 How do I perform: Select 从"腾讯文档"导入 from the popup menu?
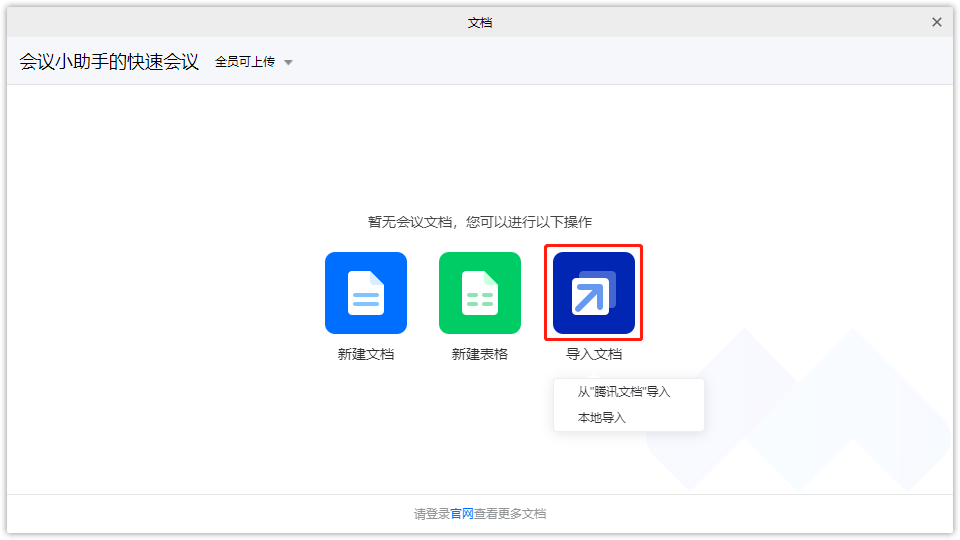click(624, 392)
